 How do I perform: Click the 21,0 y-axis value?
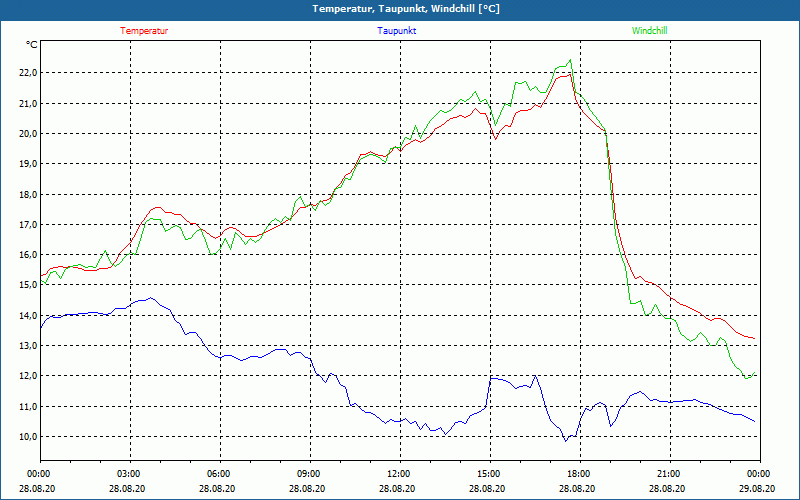coord(29,104)
